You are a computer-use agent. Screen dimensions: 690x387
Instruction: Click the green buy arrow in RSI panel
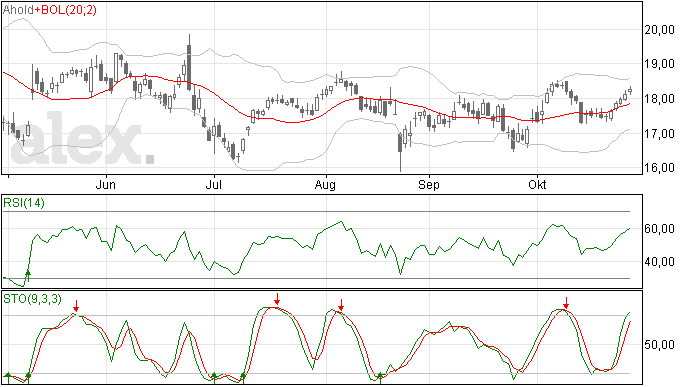pos(28,276)
